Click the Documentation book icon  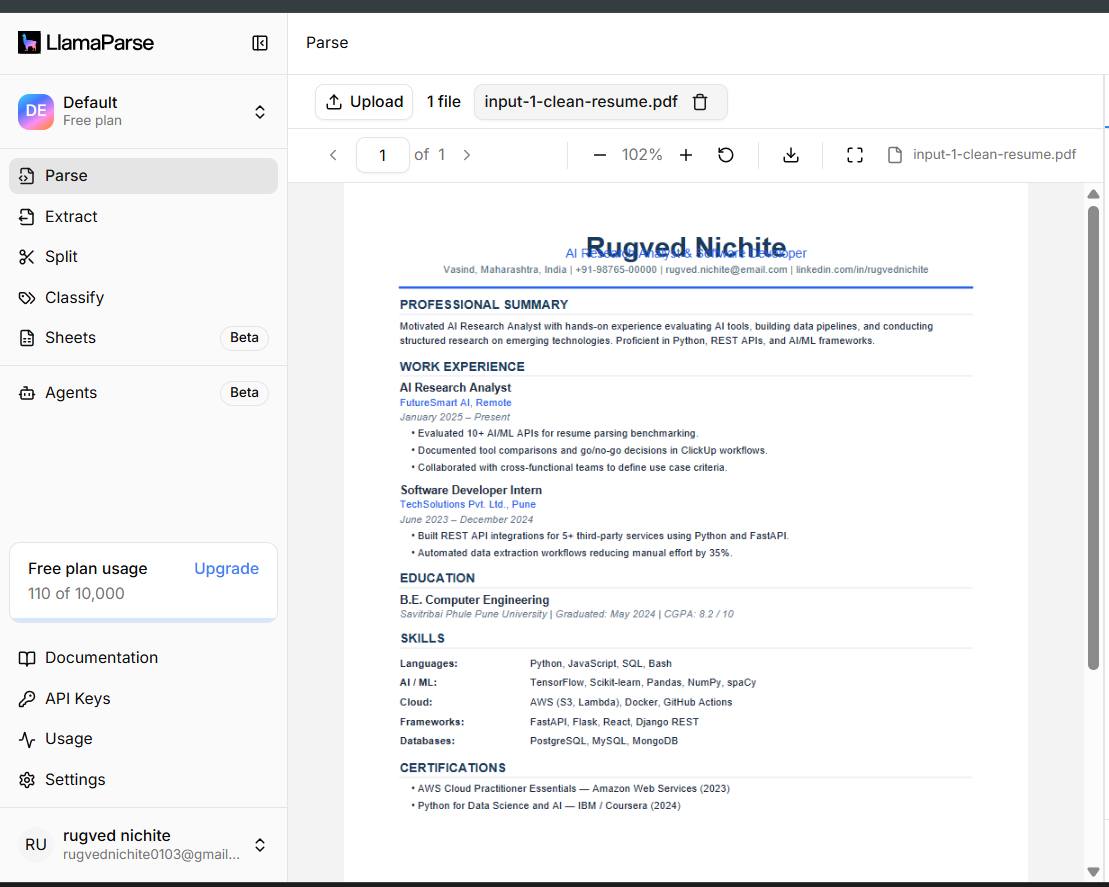click(27, 659)
